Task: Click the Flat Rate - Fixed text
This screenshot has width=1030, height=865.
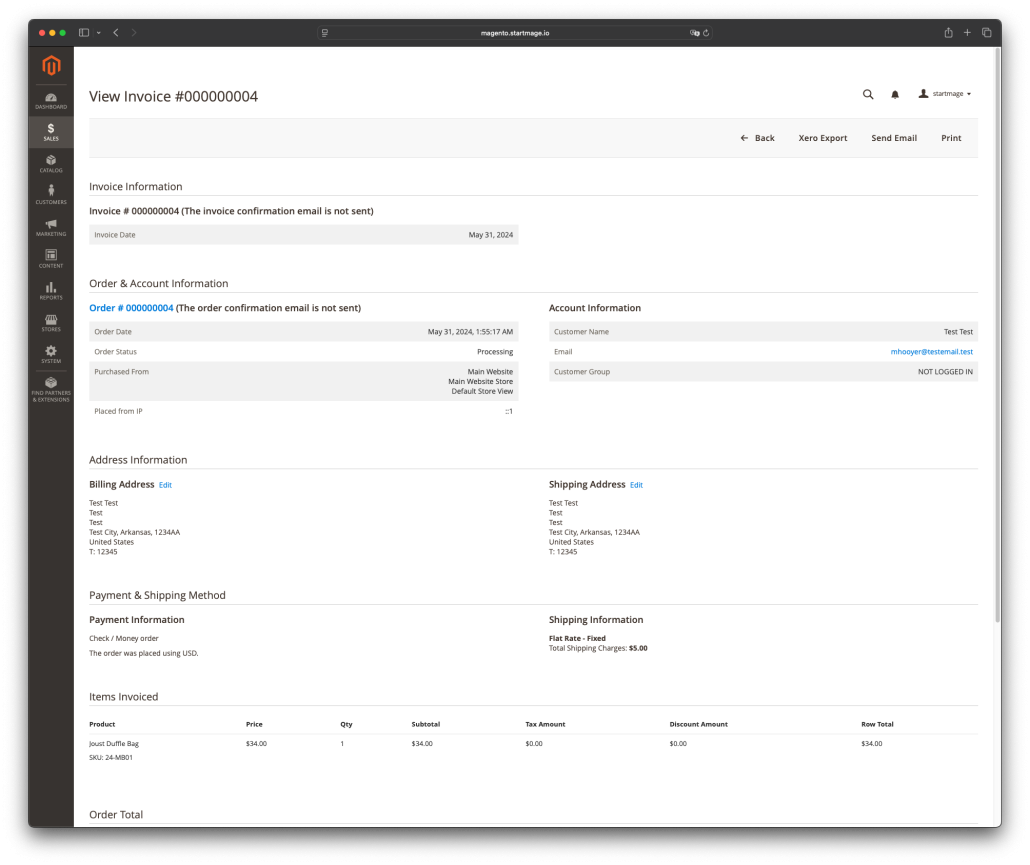Action: pyautogui.click(x=577, y=638)
